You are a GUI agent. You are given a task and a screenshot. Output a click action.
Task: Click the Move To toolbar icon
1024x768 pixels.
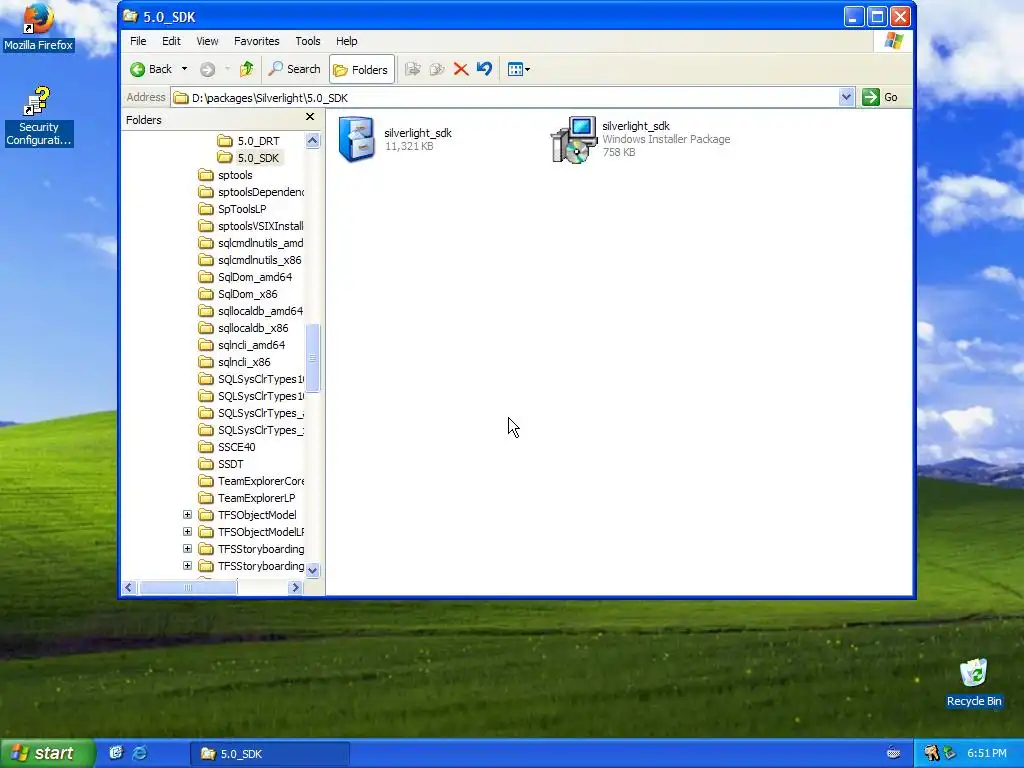412,69
